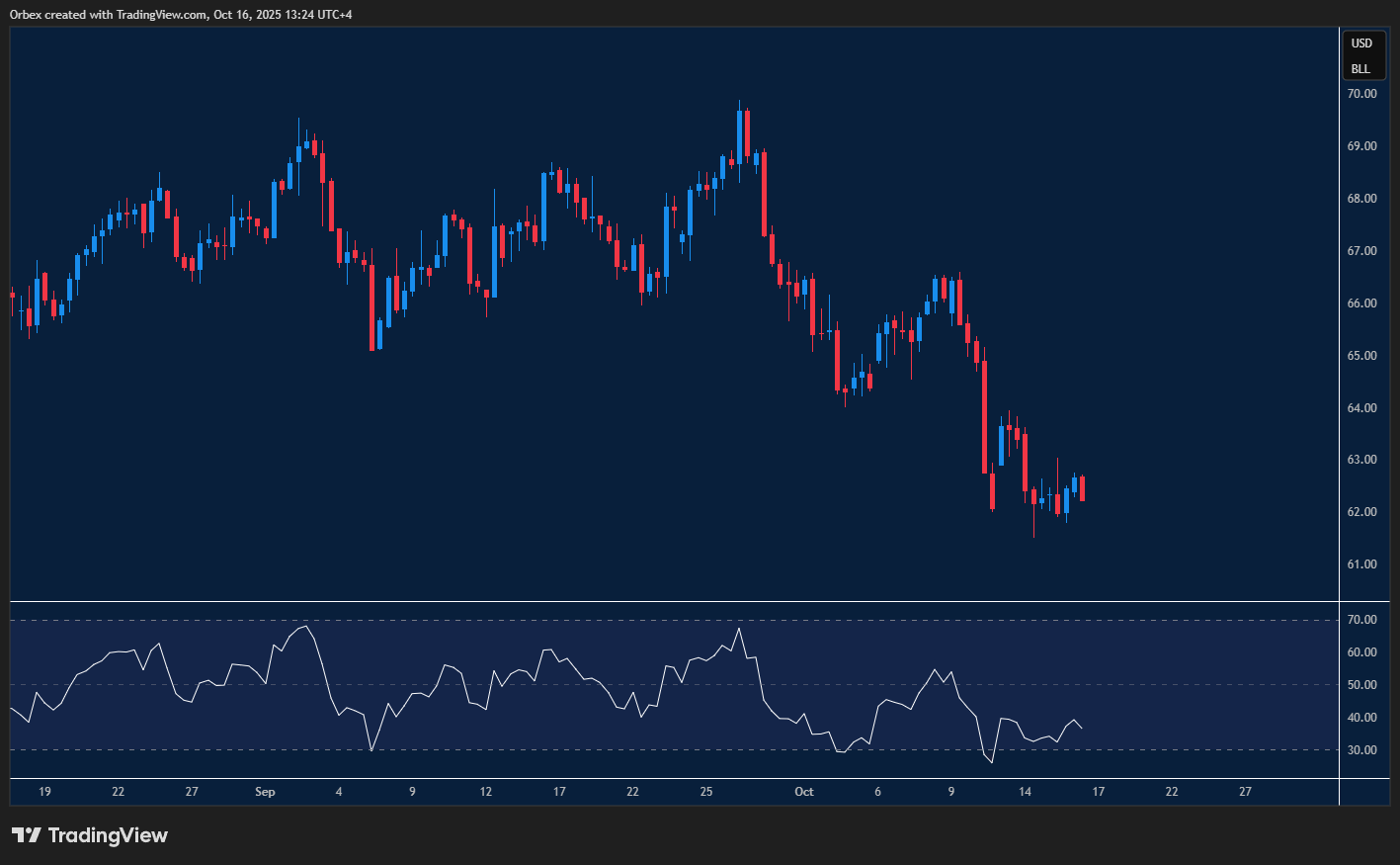Click the Sep label on the time axis

click(264, 792)
